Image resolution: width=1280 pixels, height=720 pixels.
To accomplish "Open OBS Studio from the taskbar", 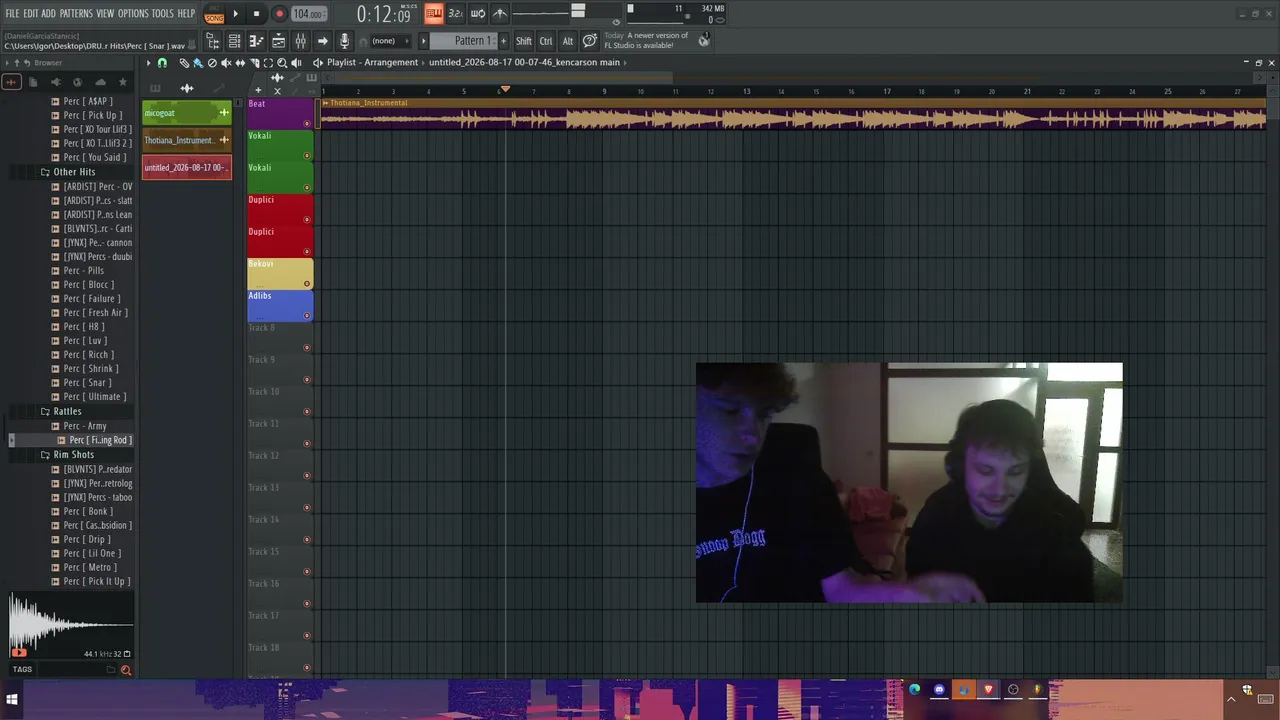I will click(1013, 689).
